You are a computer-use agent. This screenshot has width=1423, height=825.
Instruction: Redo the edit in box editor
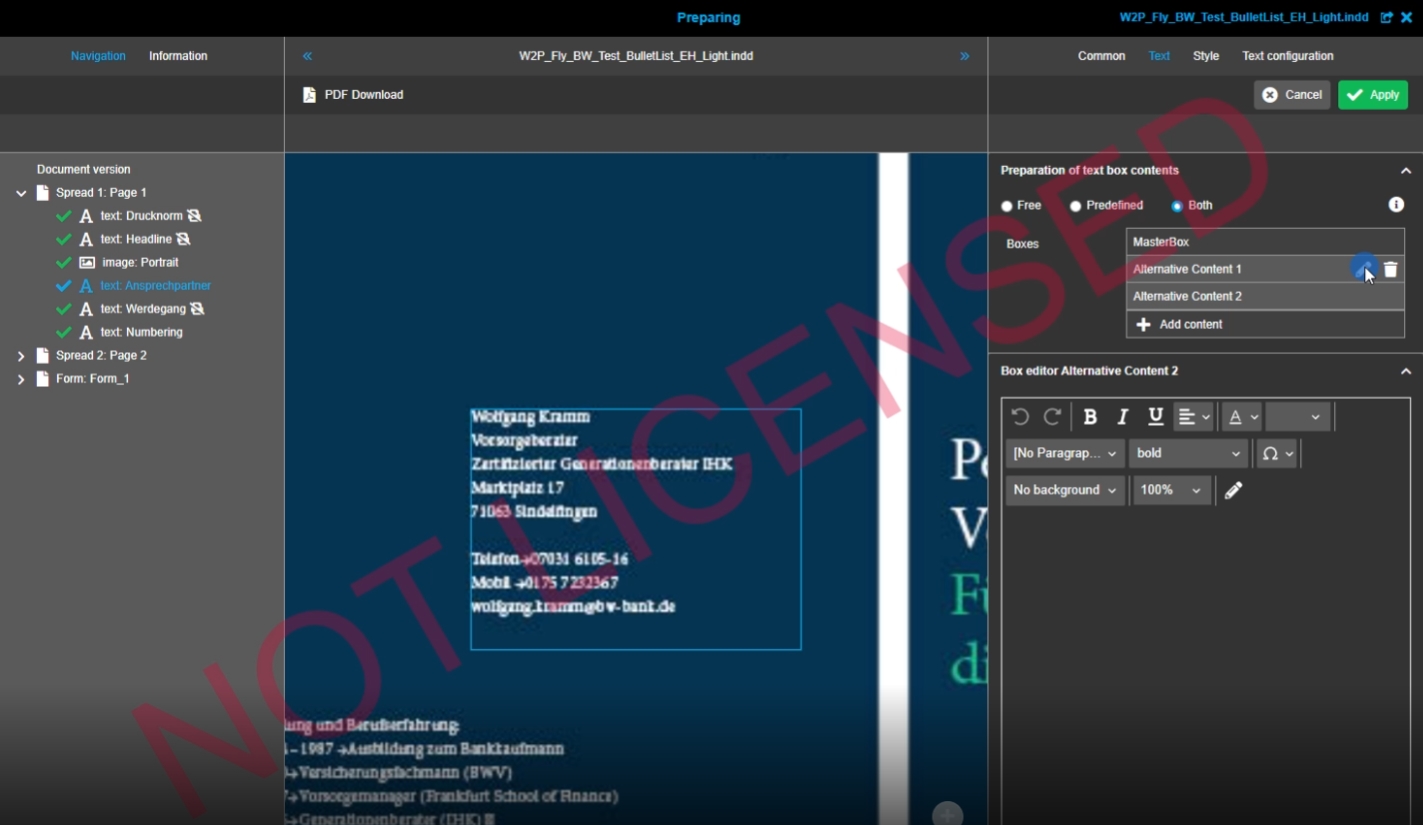click(x=1052, y=417)
